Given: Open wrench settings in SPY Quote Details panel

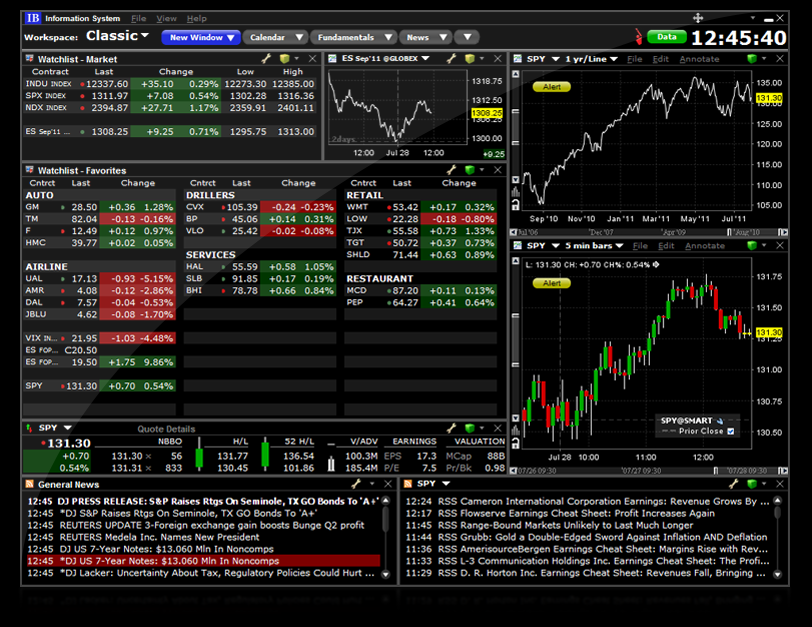Looking at the screenshot, I should (452, 428).
